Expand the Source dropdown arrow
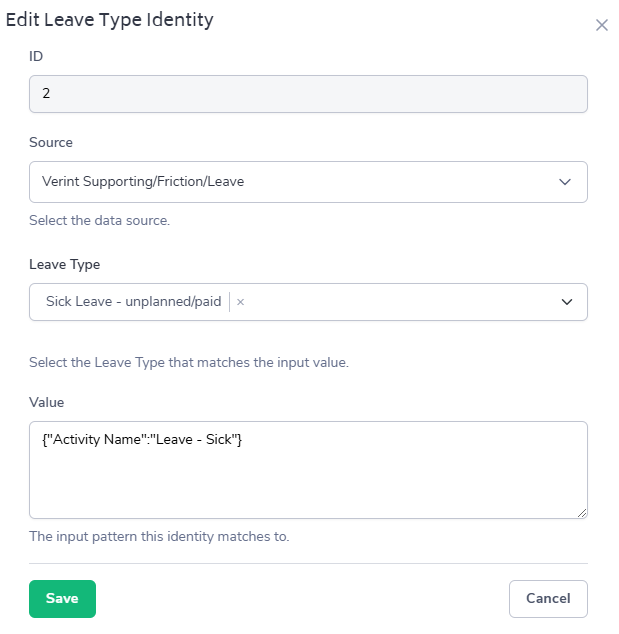The width and height of the screenshot is (619, 634). click(x=565, y=182)
